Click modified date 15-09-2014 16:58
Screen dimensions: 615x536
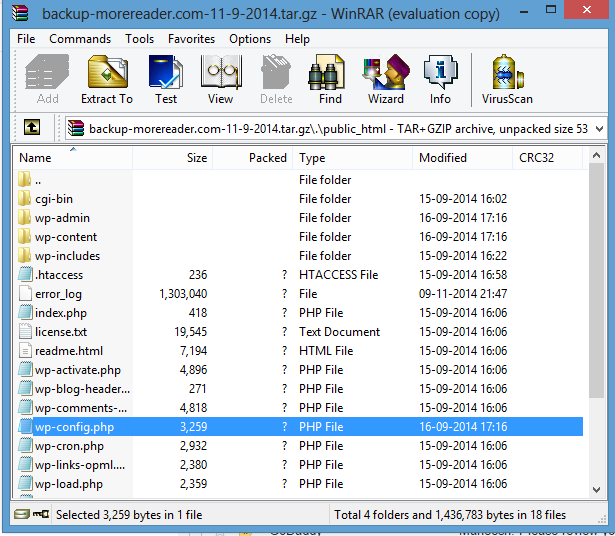pos(463,275)
